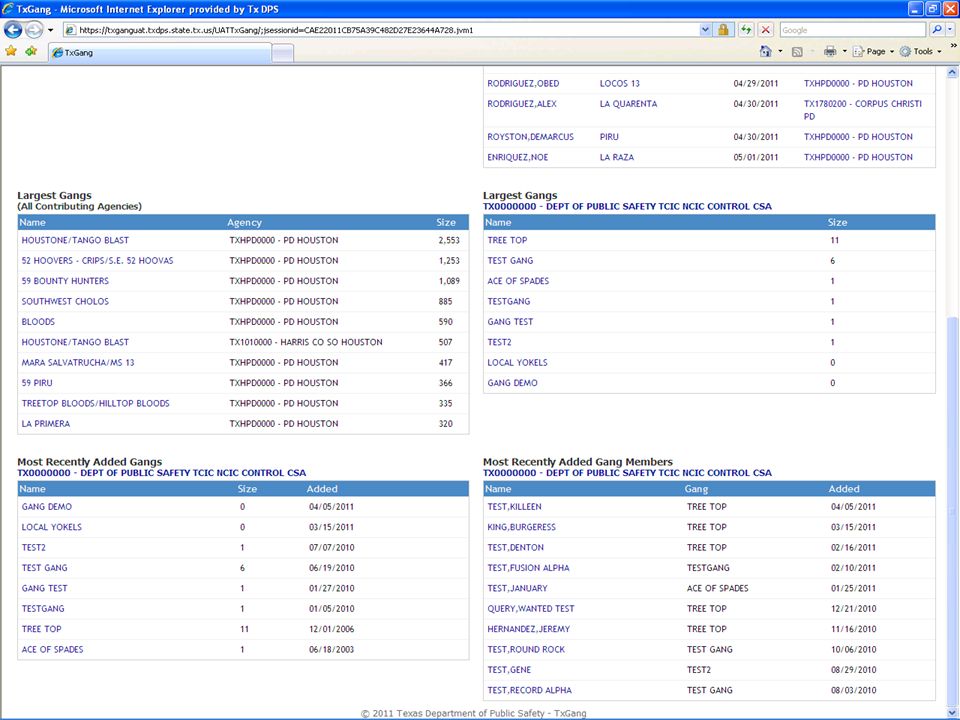Screen dimensions: 960x720
Task: Open the Print options dropdown arrow
Action: pos(844,51)
